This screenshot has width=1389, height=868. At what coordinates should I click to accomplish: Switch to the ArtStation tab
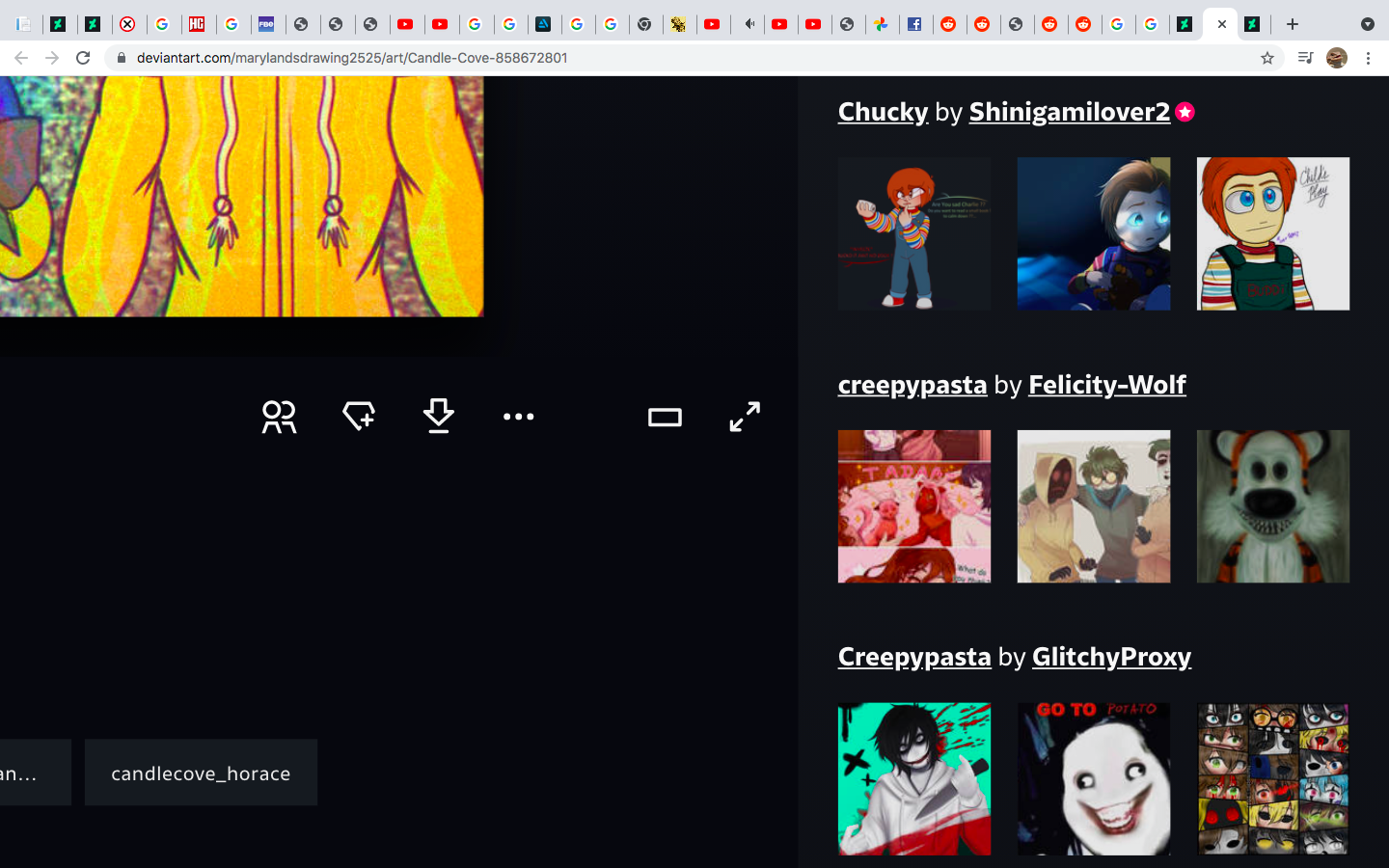pos(543,24)
